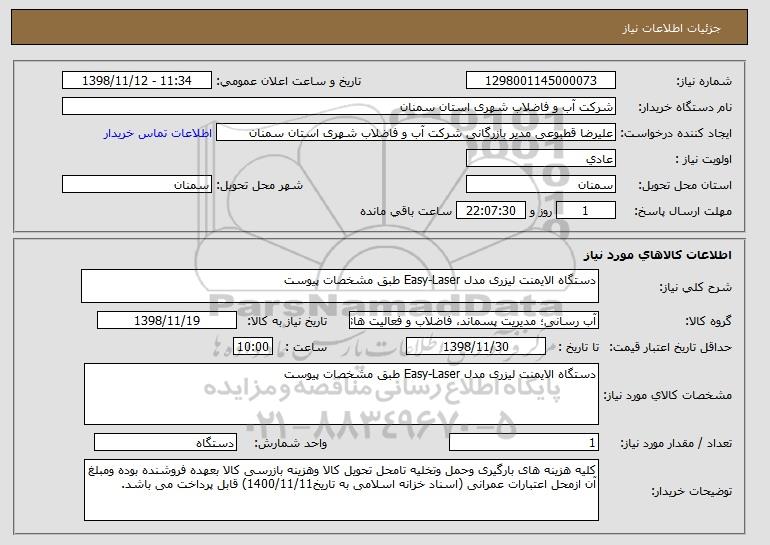The image size is (770, 545).
Task: Select the remaining time field 22:07:30
Action: [x=491, y=211]
